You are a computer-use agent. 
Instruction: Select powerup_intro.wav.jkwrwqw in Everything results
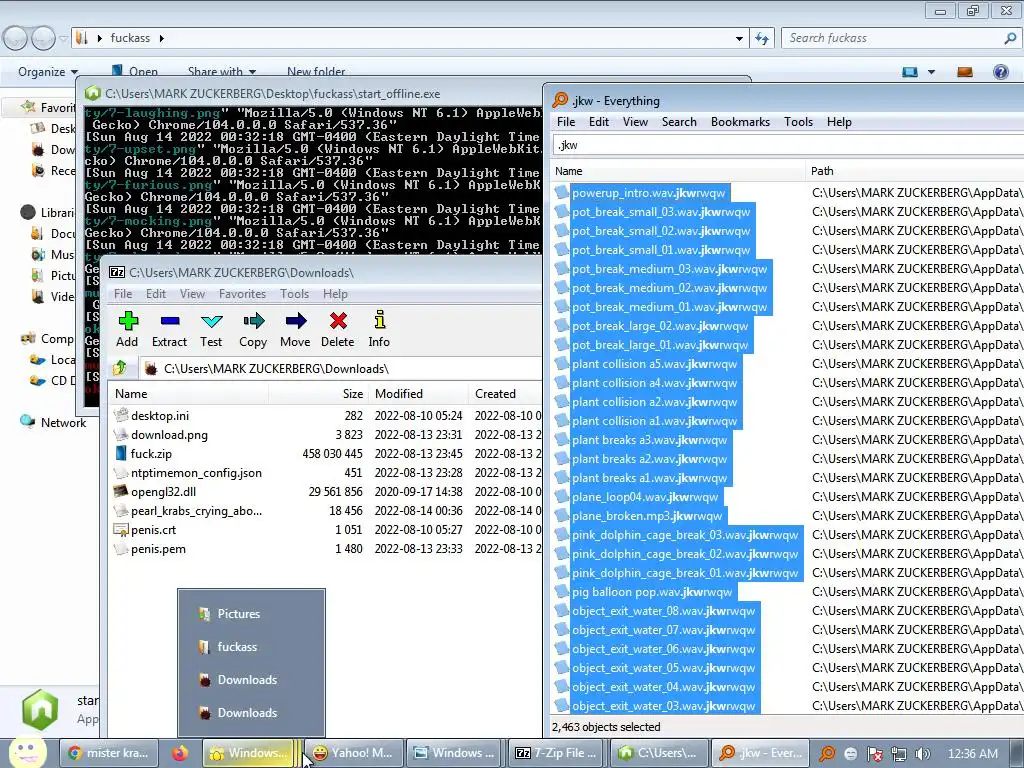tap(648, 193)
